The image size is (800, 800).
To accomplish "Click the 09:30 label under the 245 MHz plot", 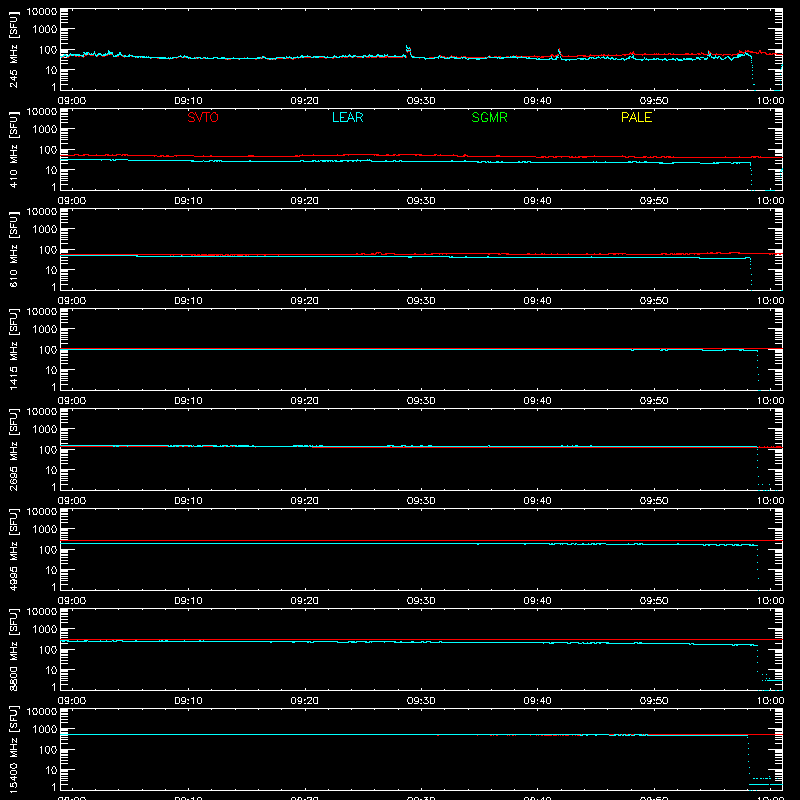I will click(421, 101).
